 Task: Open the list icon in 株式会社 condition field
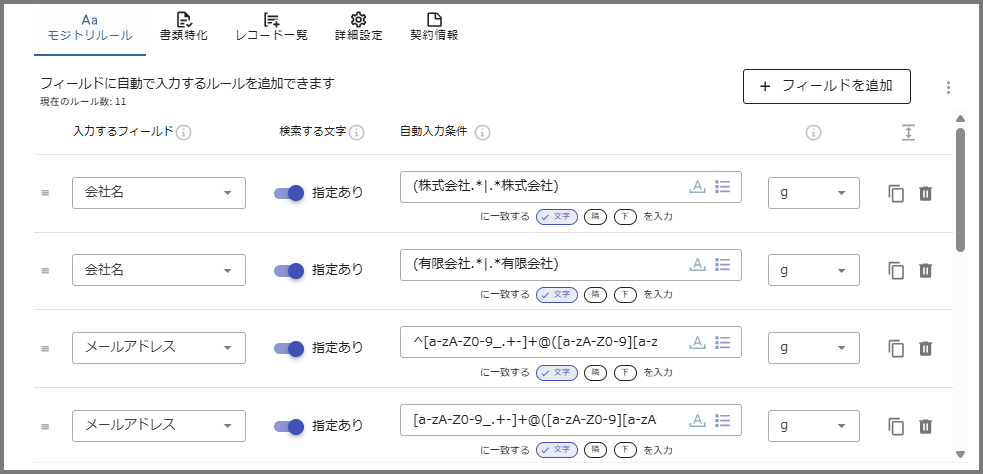click(x=724, y=186)
